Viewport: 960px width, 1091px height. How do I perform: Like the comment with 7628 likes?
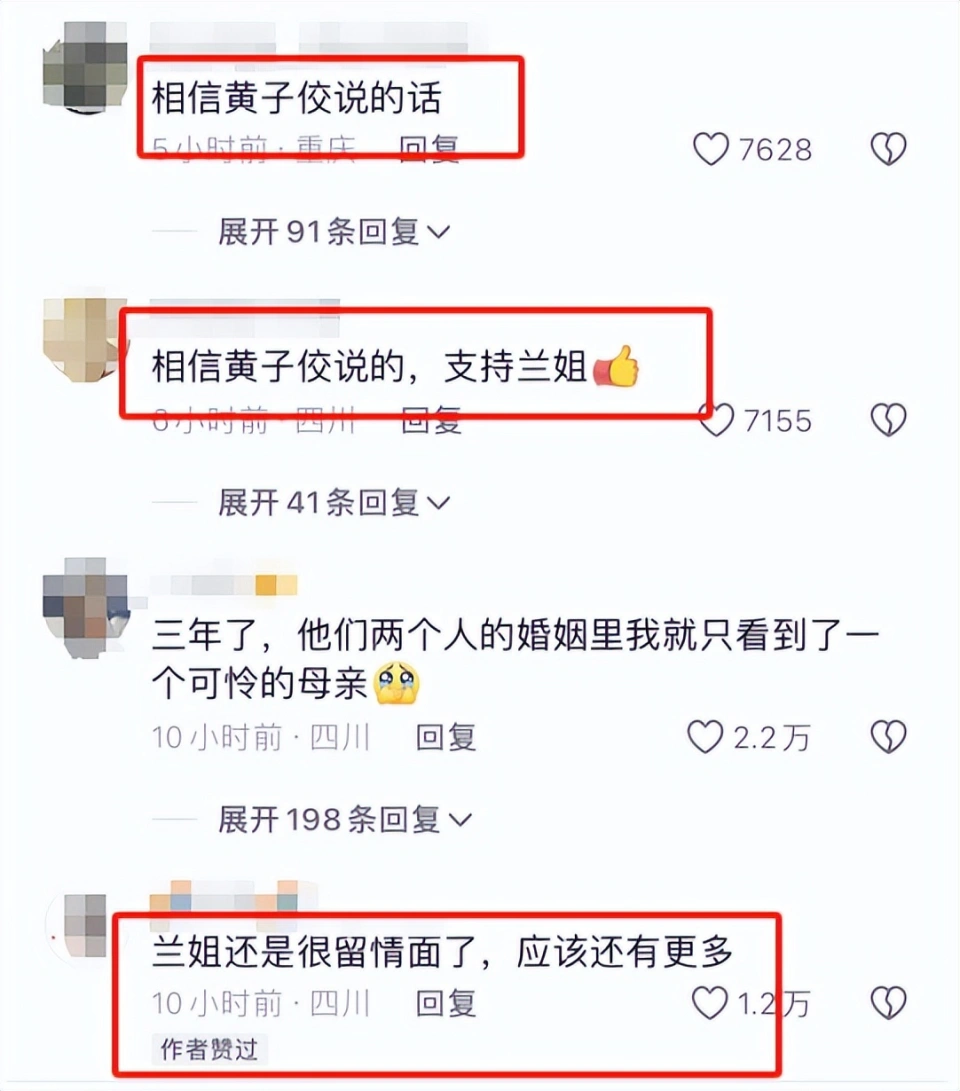tap(711, 149)
